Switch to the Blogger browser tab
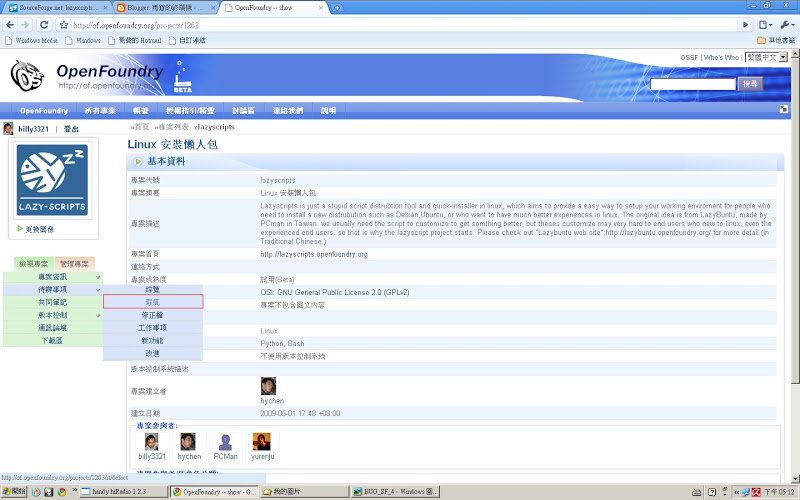The height and width of the screenshot is (500, 800). (x=164, y=8)
